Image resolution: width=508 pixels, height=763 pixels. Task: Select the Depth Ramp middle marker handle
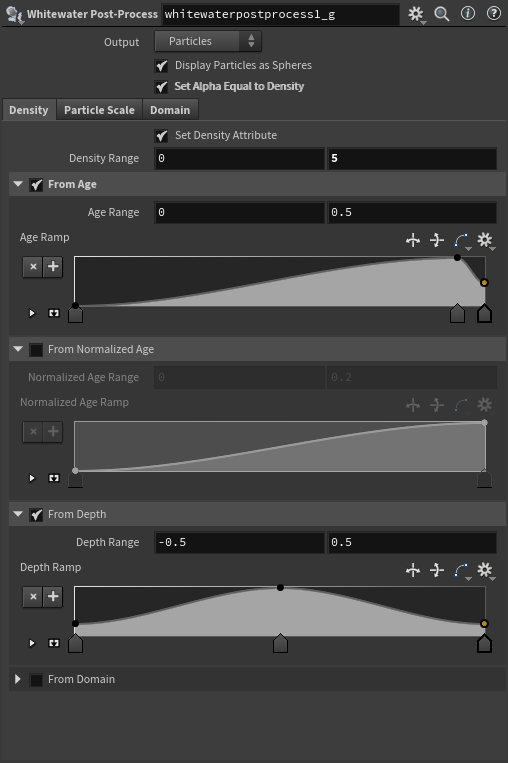[x=280, y=644]
